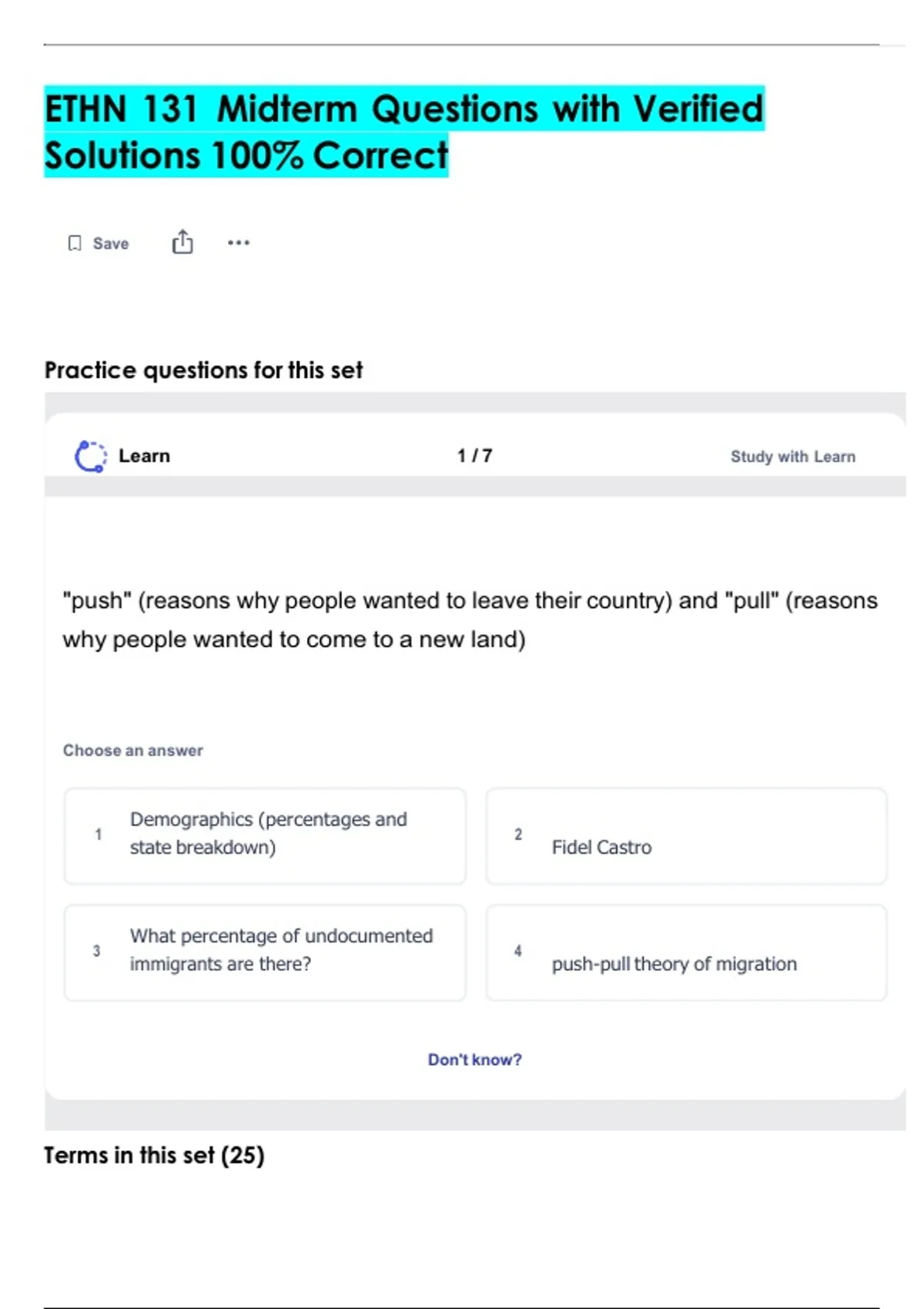
Task: Click the circular Learn mode icon
Action: pyautogui.click(x=90, y=456)
